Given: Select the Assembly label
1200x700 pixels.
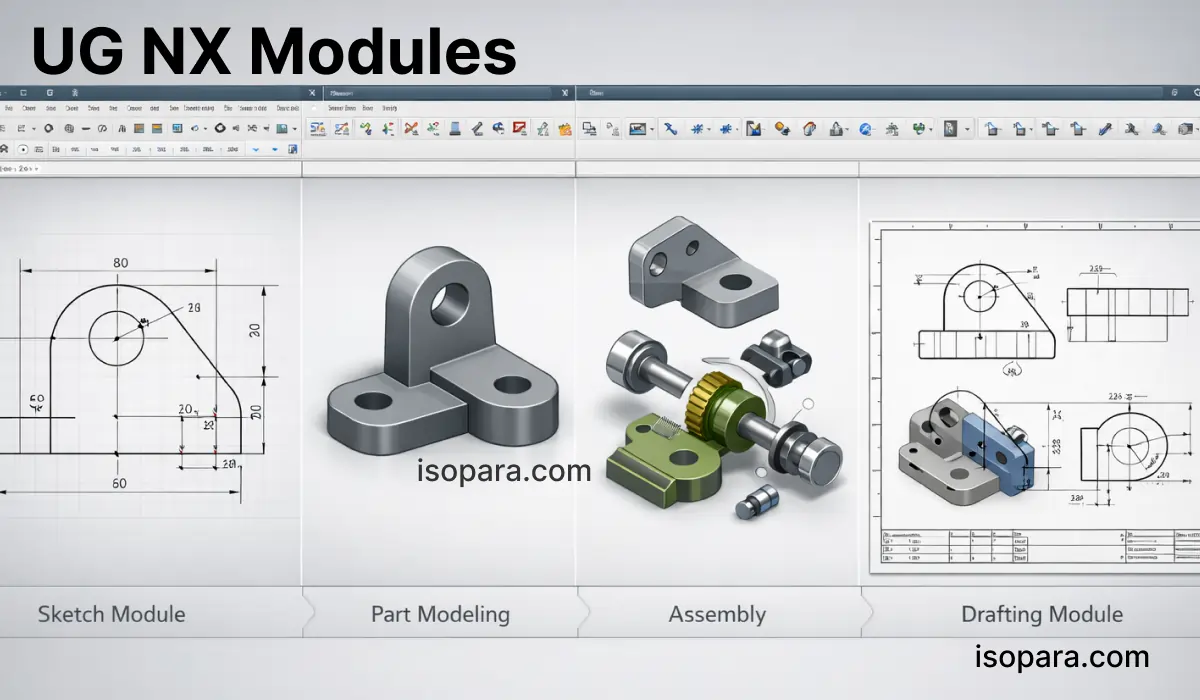Looking at the screenshot, I should point(717,613).
